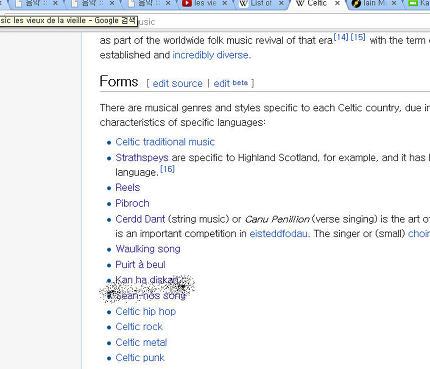430x369 pixels.
Task: Open the 'Cerdd Dant' link
Action: pyautogui.click(x=140, y=219)
